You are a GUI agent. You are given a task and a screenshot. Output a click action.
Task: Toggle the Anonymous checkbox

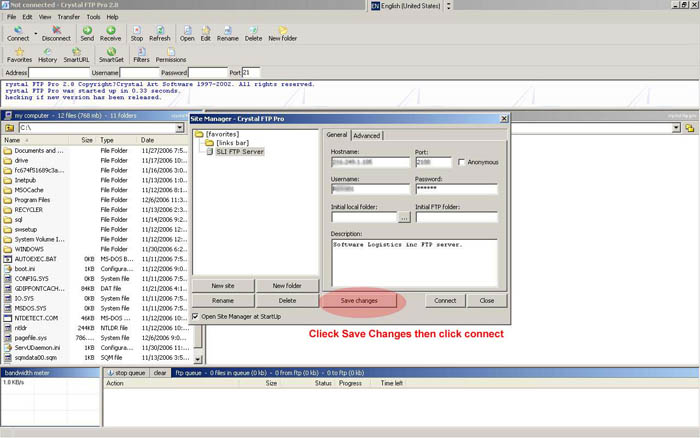[462, 162]
